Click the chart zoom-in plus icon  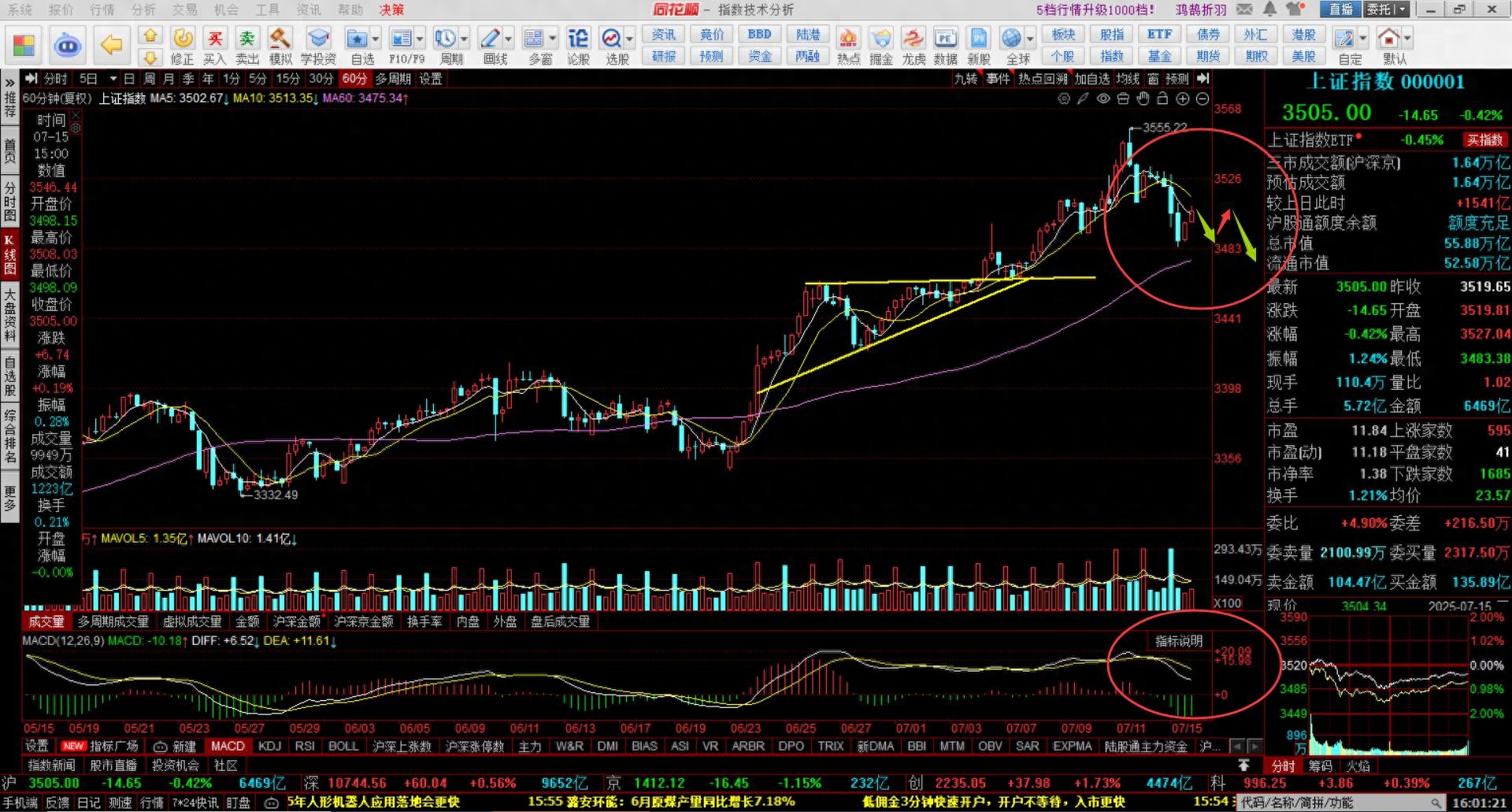(1183, 98)
